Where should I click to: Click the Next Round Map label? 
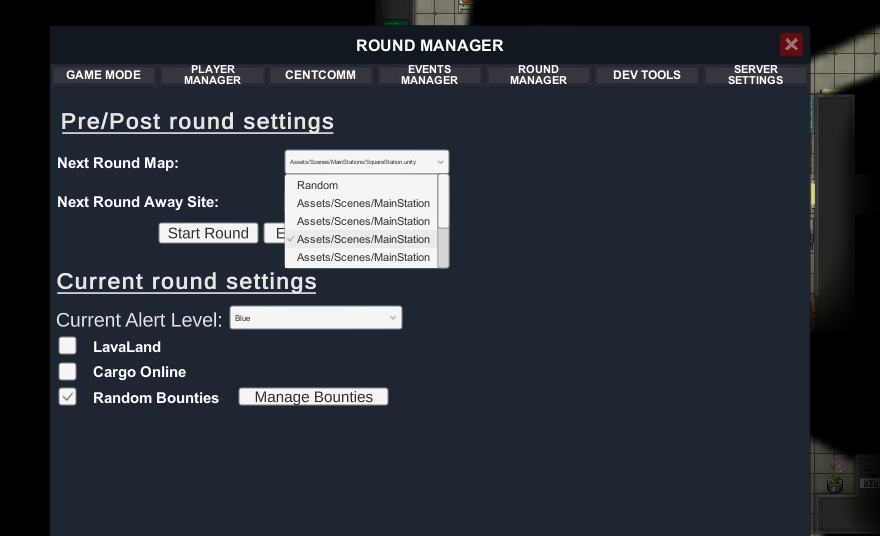click(x=118, y=163)
